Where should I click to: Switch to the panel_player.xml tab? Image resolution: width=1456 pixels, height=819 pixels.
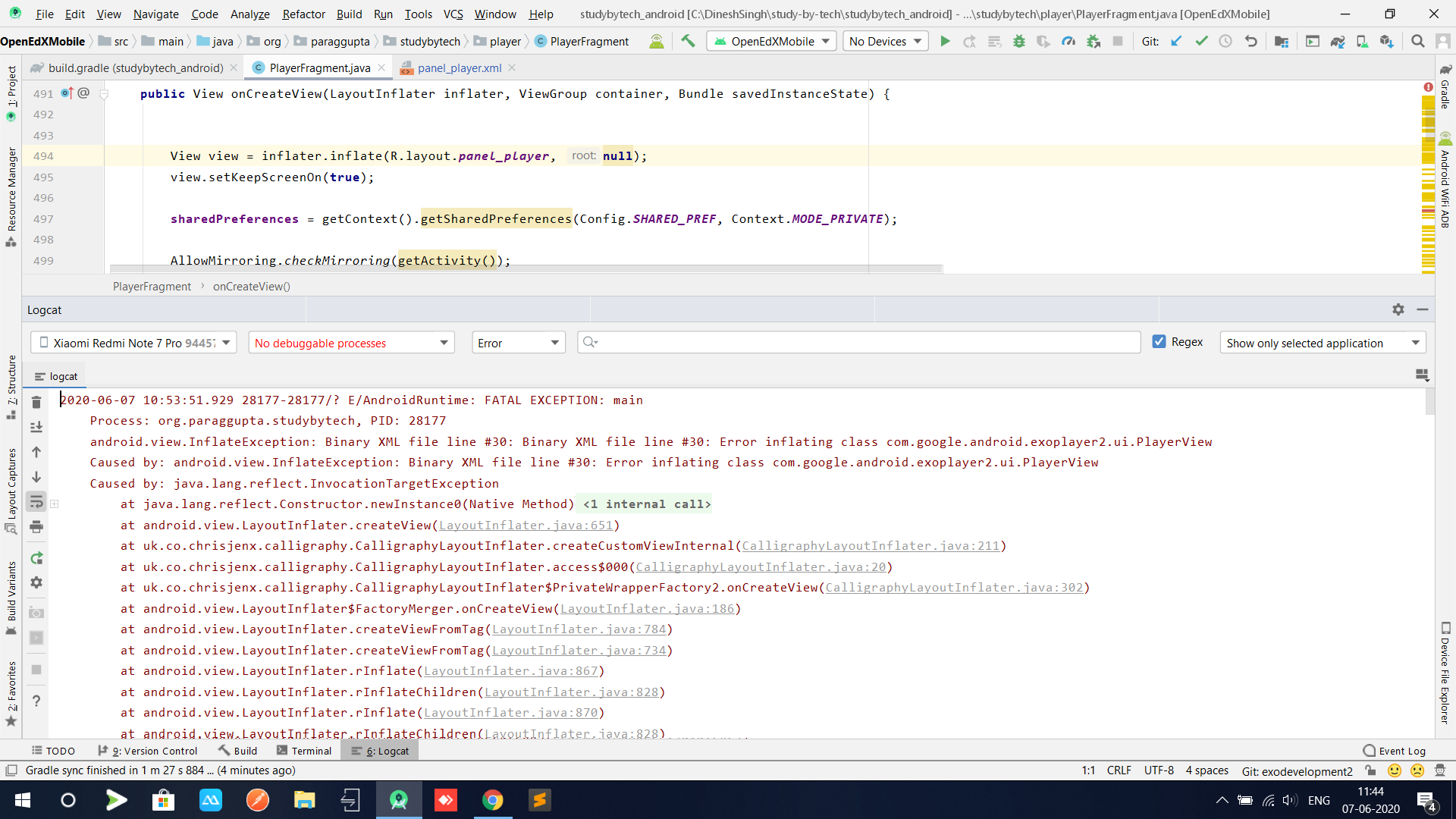[459, 68]
